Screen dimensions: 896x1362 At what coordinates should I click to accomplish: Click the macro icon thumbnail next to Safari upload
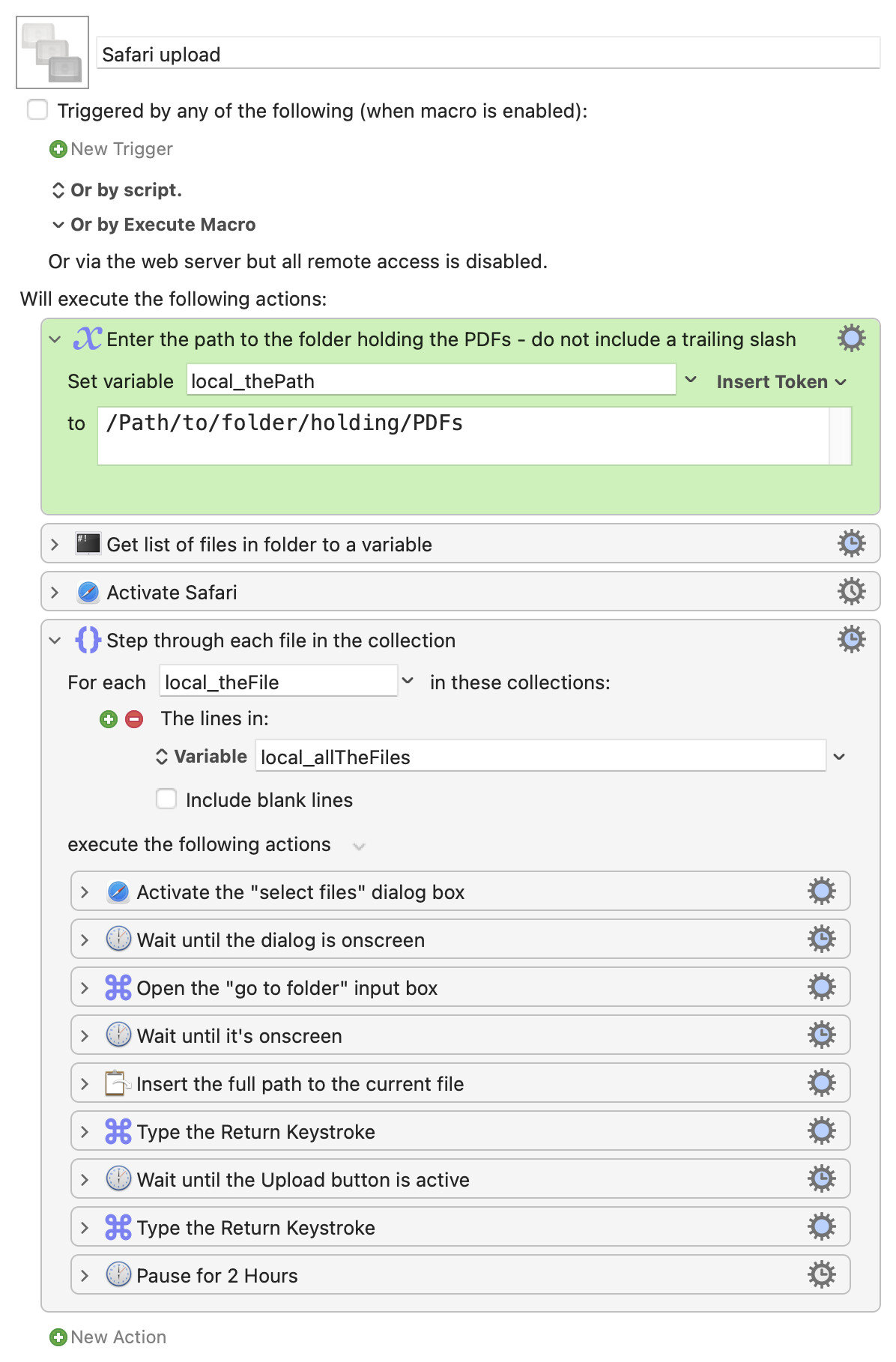[52, 52]
